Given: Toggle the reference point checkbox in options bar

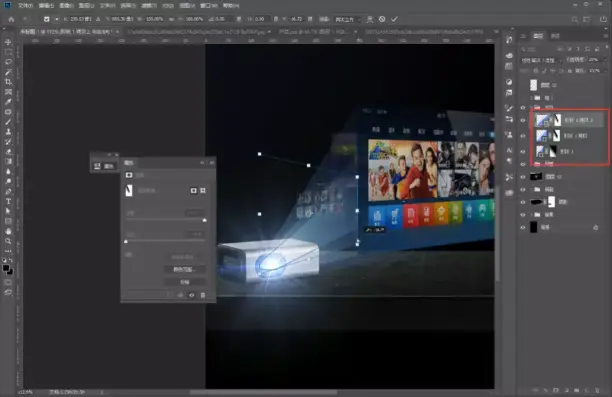Looking at the screenshot, I should 46,19.
